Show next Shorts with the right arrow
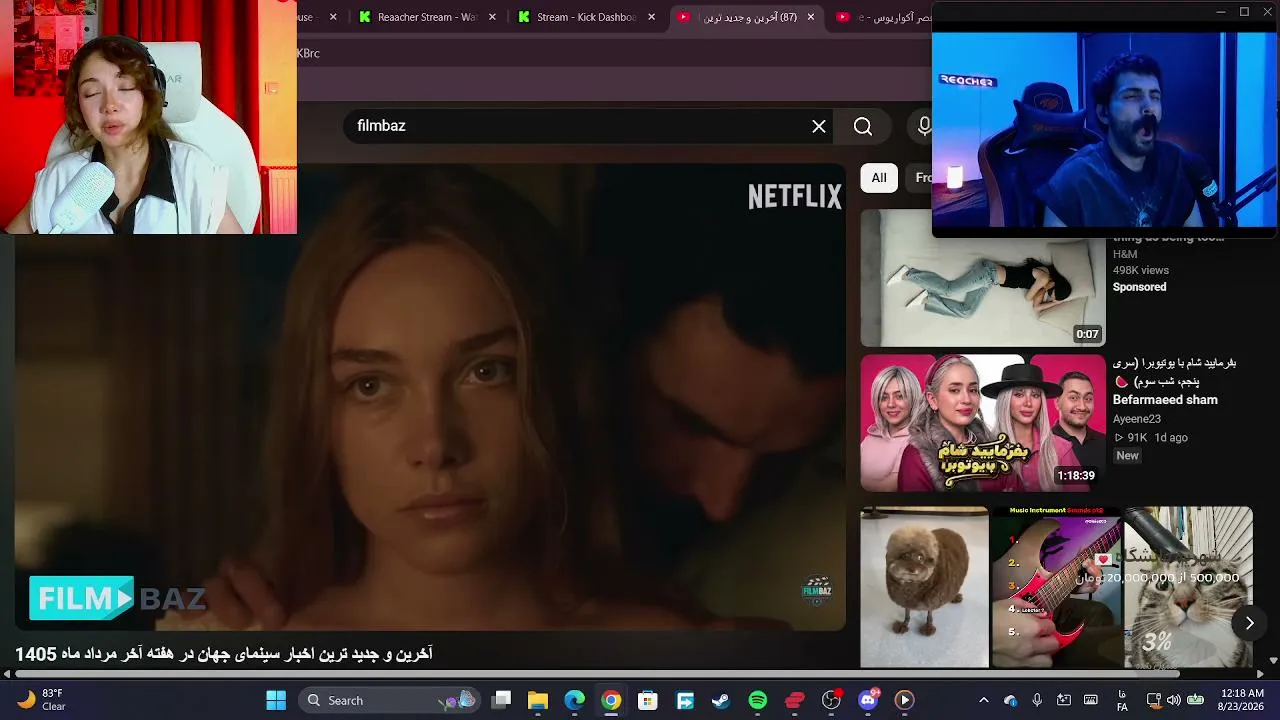Viewport: 1280px width, 720px height. (1249, 623)
